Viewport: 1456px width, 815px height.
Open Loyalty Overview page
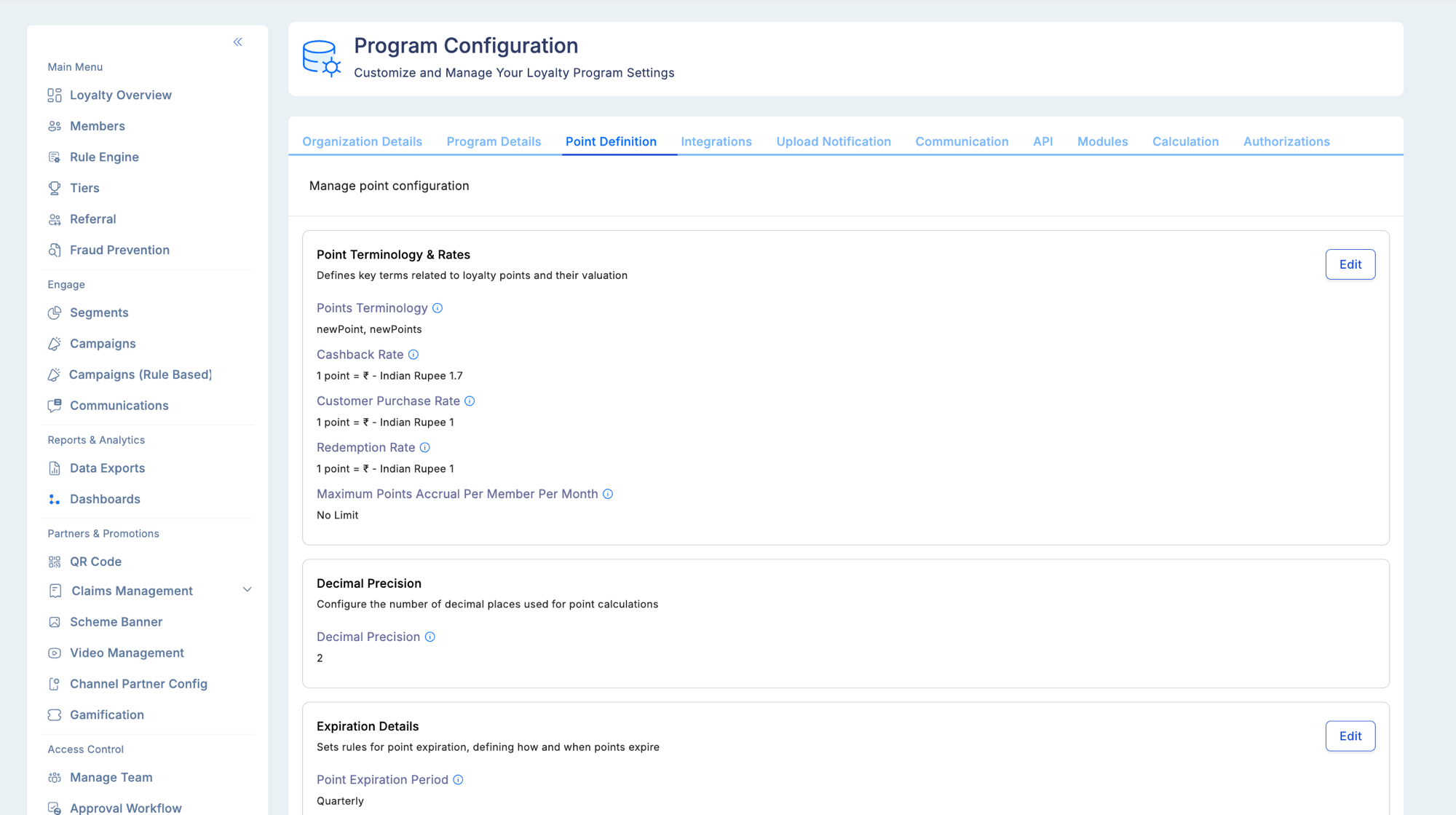coord(121,95)
